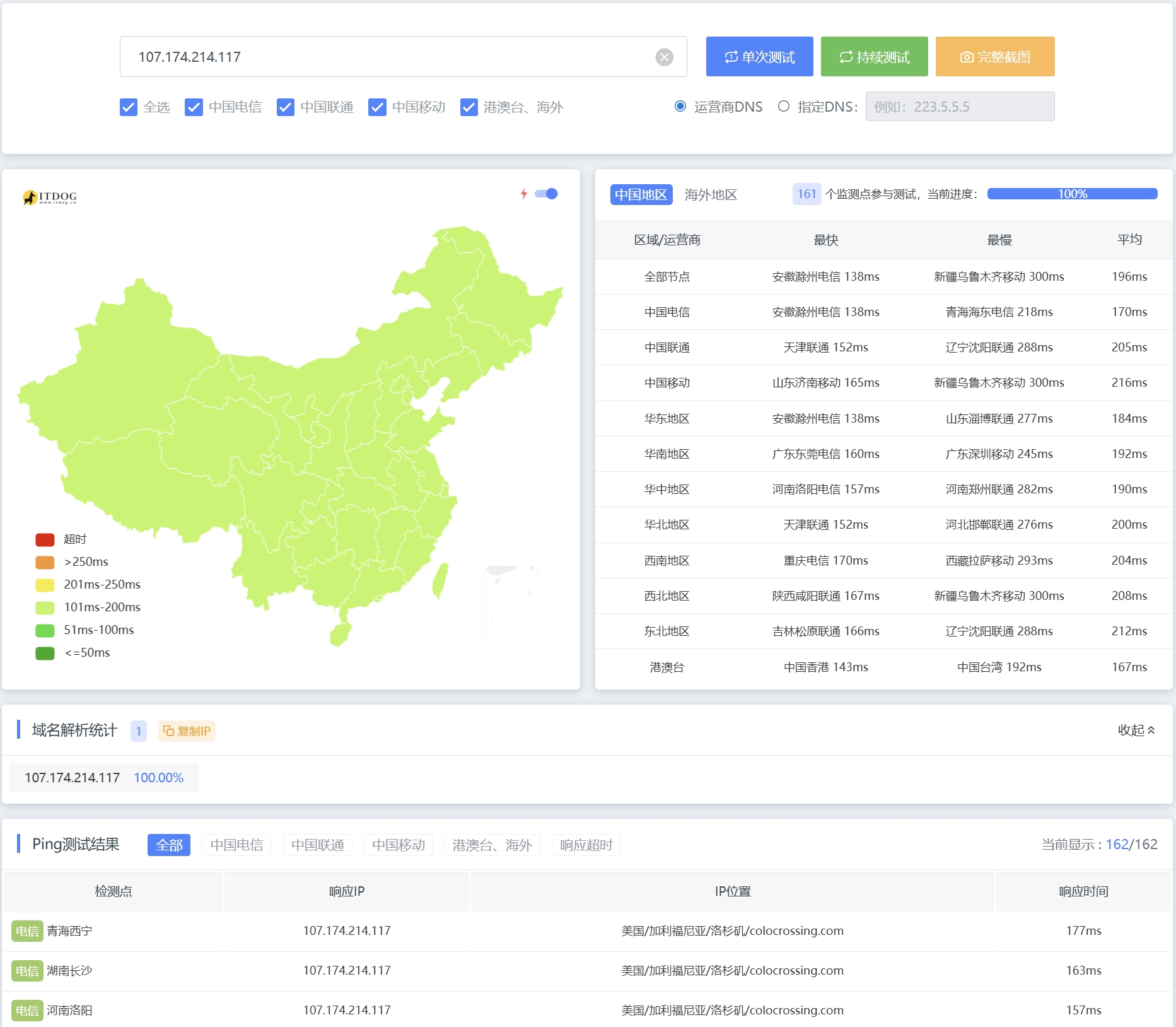This screenshot has width=1176, height=1027.
Task: Clear the IP address input field
Action: (x=664, y=57)
